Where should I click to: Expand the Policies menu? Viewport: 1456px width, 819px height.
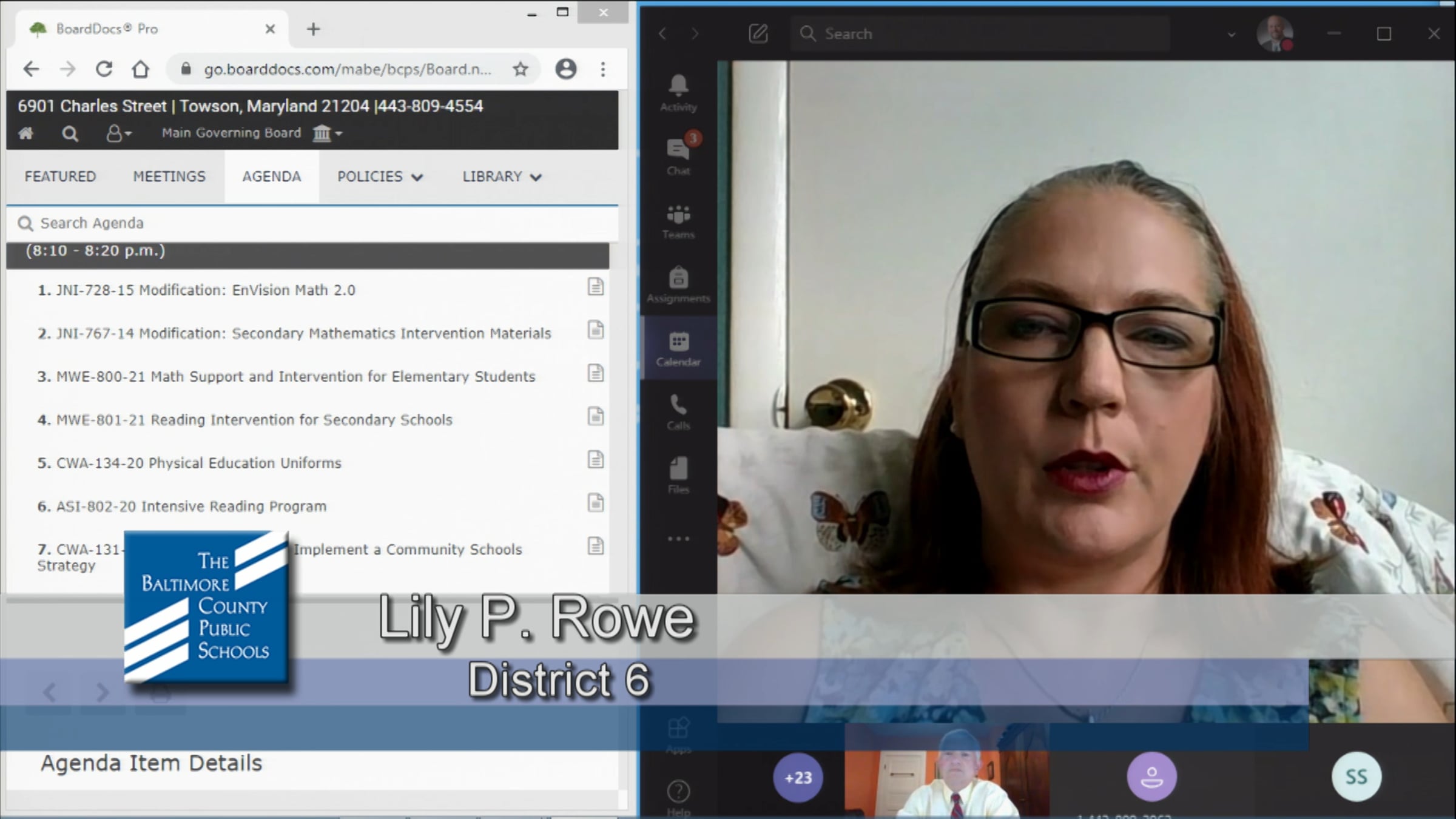380,177
